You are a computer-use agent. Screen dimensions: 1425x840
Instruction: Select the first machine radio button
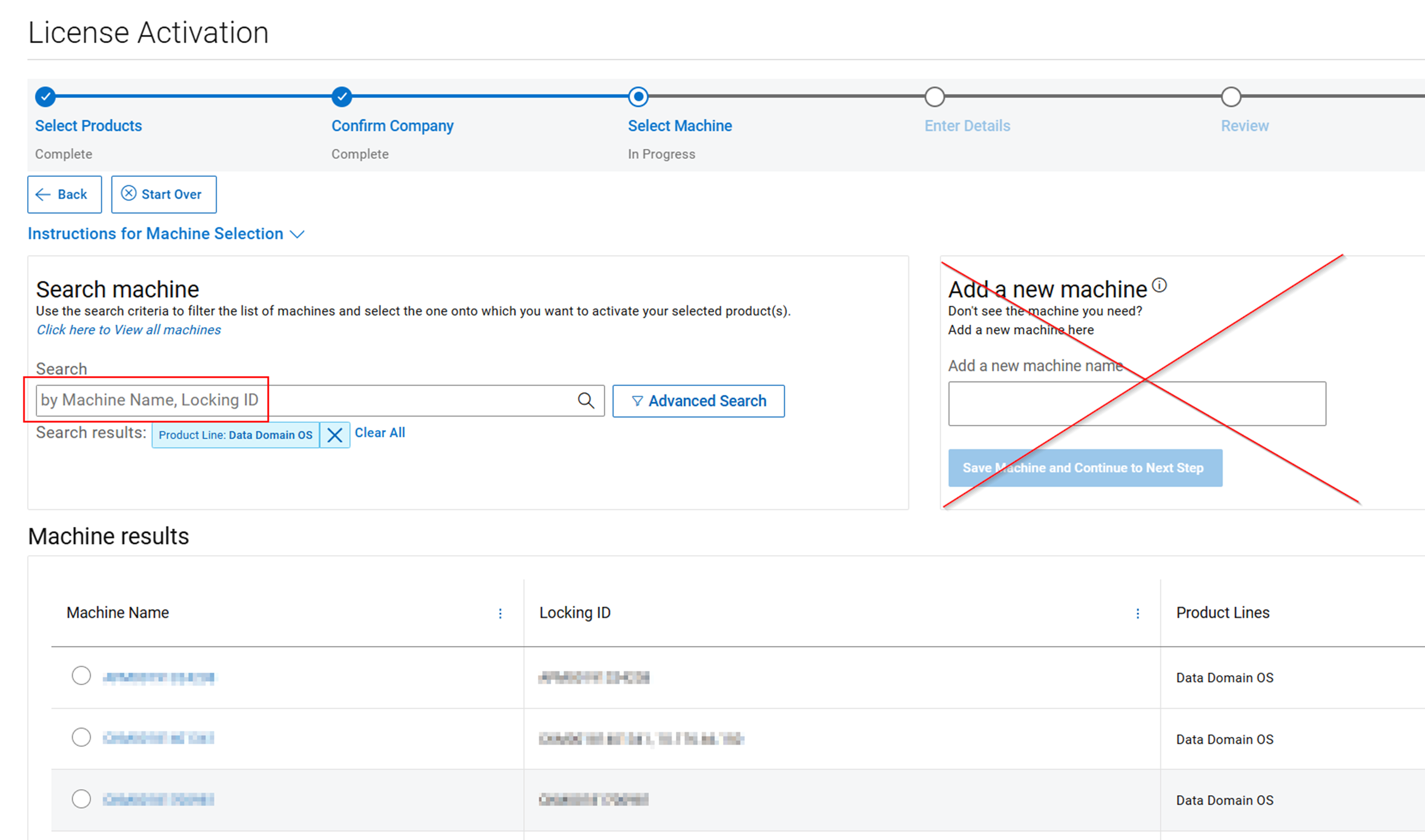(x=81, y=675)
